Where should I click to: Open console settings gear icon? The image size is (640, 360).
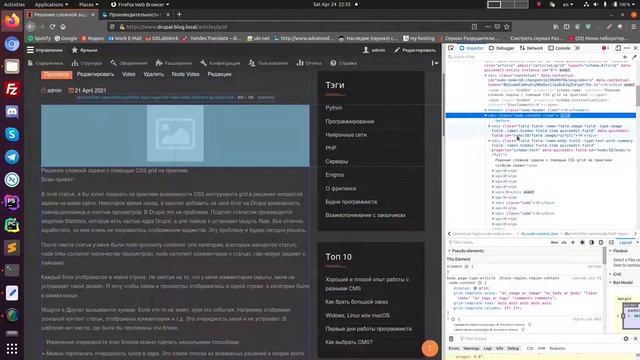(626, 339)
